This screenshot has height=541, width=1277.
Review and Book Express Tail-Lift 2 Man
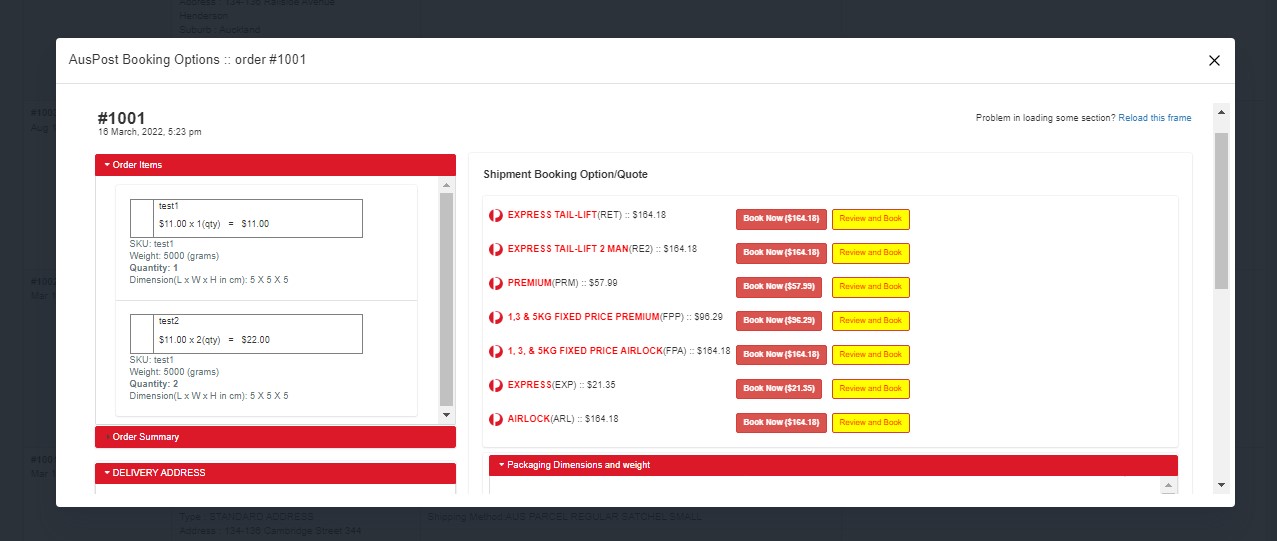tap(871, 253)
